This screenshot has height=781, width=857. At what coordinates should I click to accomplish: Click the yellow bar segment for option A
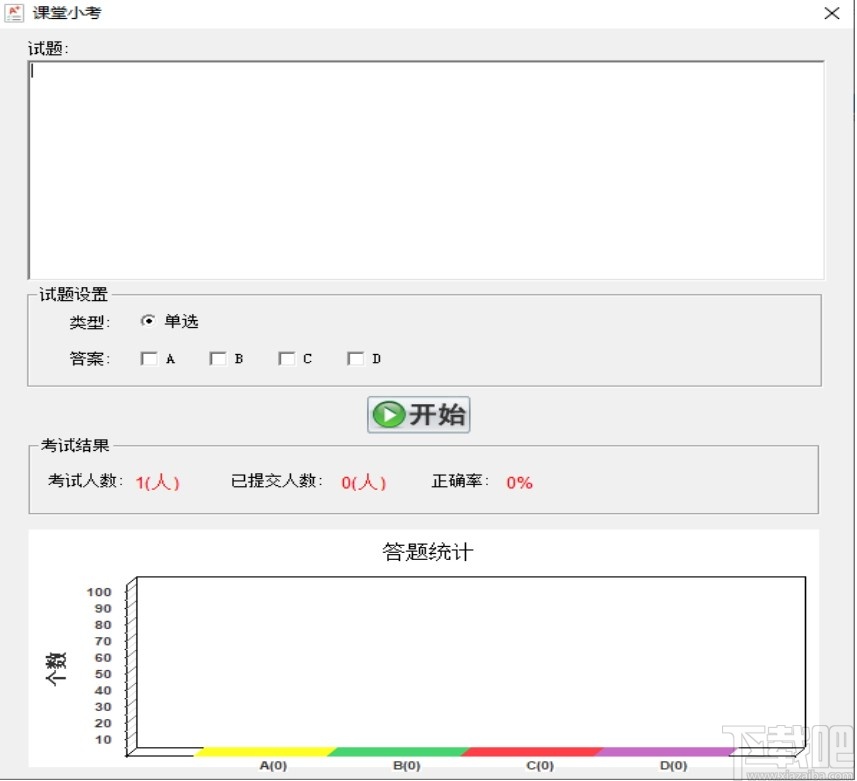point(268,747)
